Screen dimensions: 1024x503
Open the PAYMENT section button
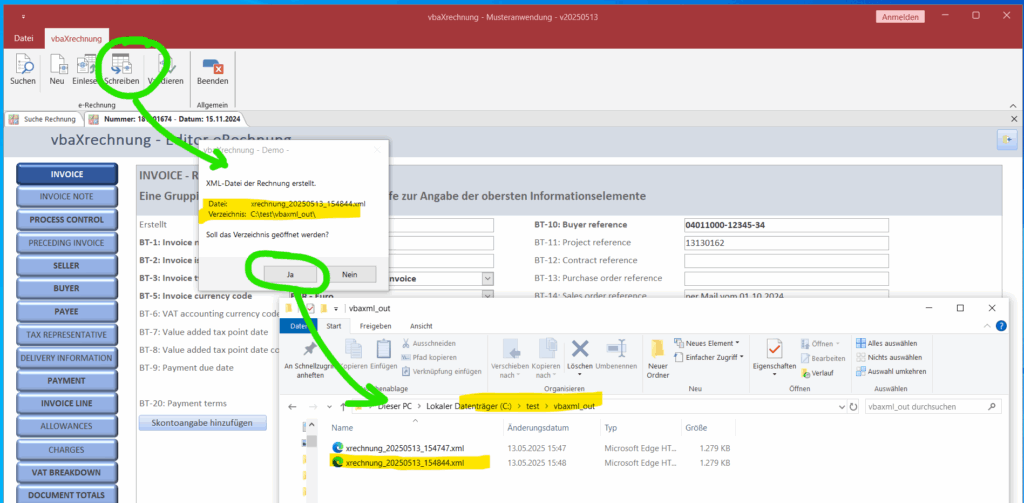(67, 380)
